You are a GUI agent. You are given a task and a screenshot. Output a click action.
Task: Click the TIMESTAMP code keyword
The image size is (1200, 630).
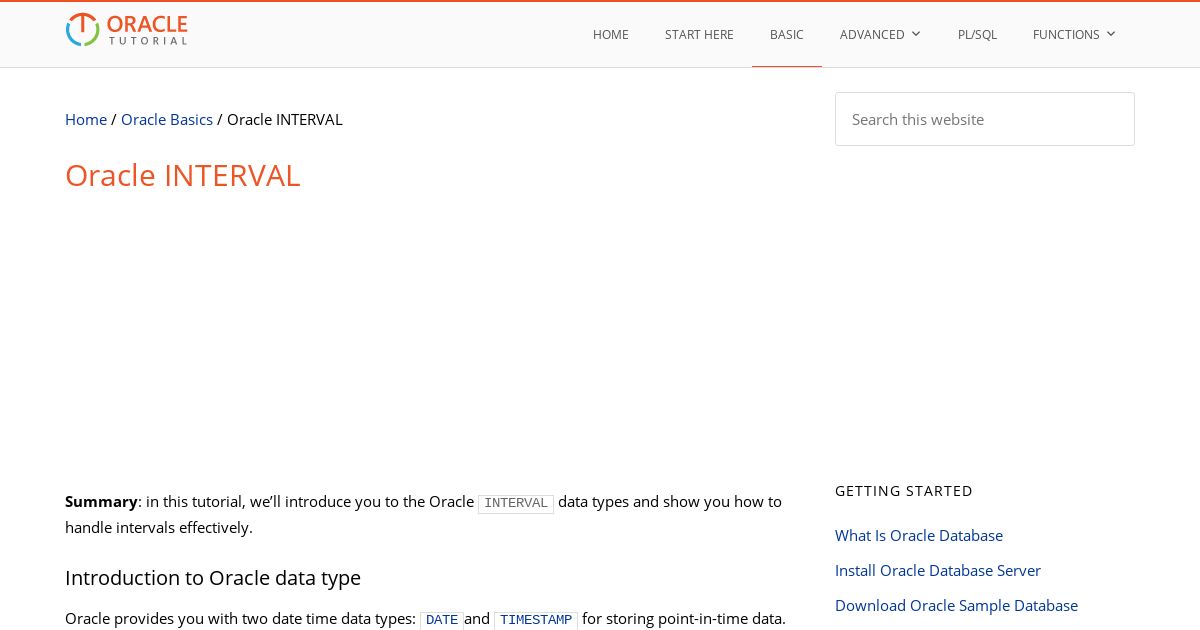tap(536, 620)
